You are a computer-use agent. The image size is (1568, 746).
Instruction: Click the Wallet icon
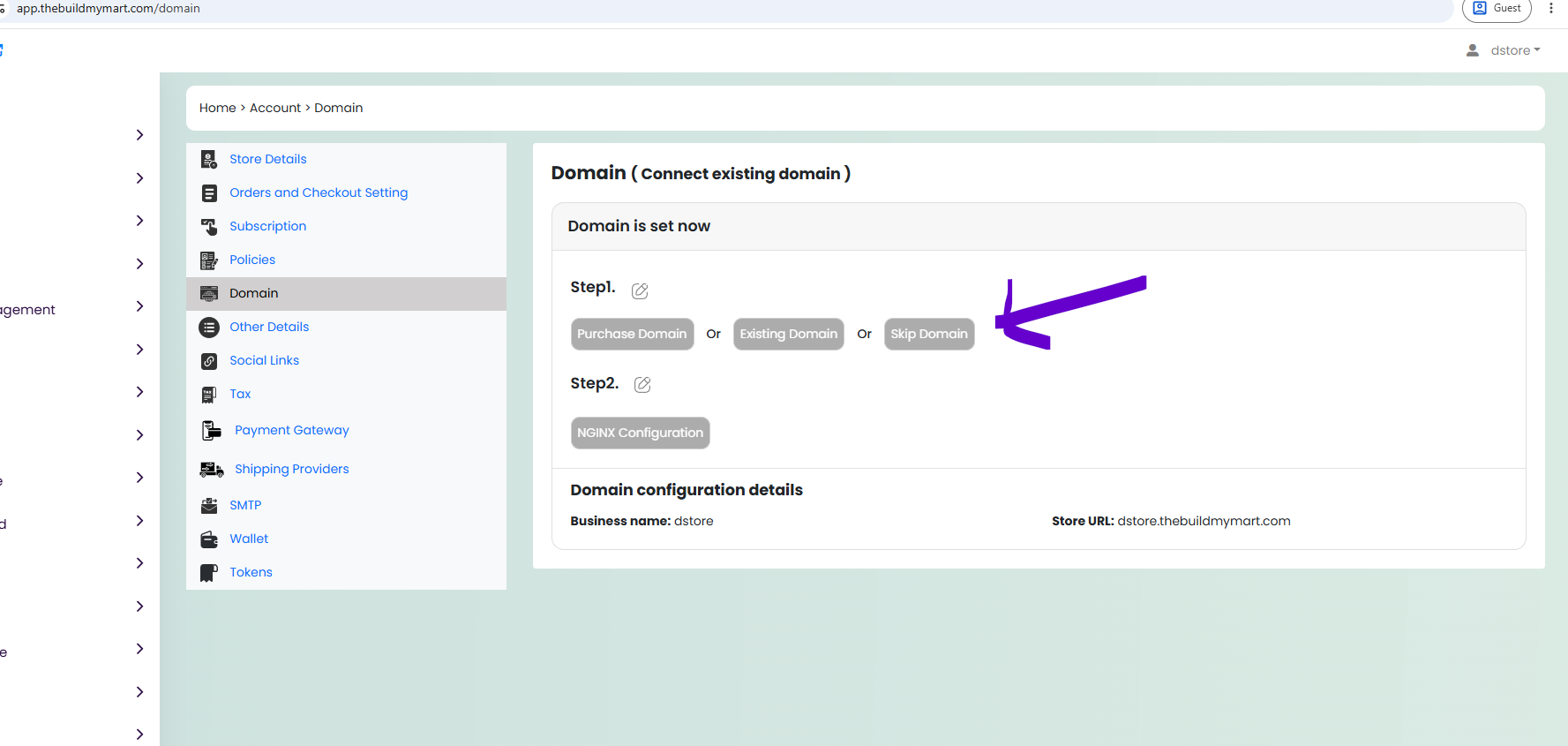(x=209, y=539)
